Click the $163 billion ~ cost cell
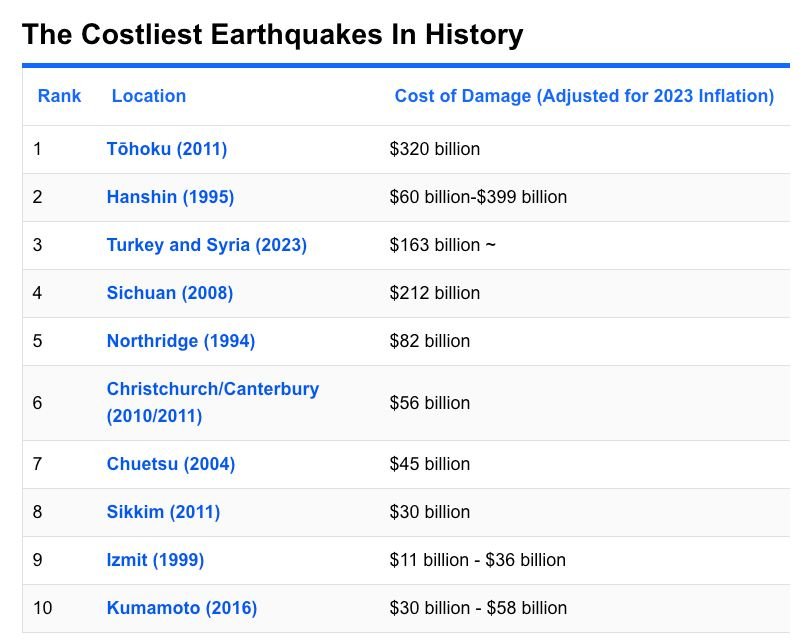 click(442, 245)
